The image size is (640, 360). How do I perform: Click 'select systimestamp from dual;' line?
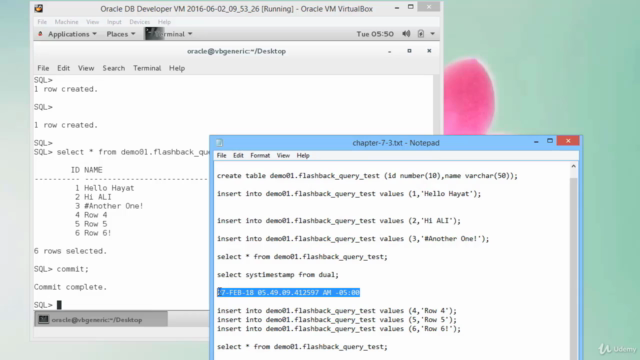[x=278, y=275]
